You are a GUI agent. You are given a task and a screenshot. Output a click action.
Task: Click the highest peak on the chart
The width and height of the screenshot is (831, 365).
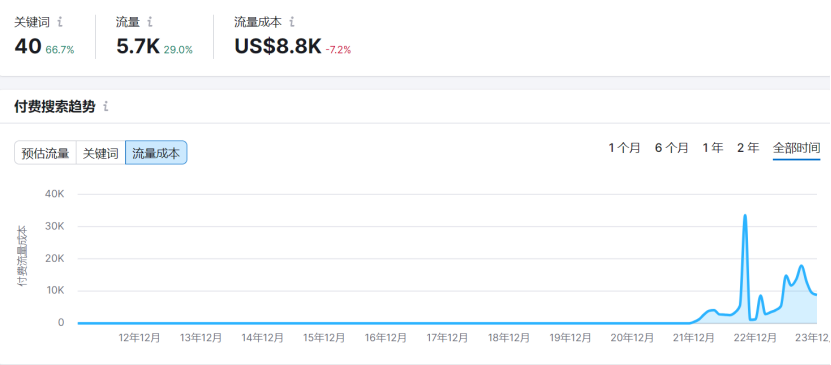[x=745, y=215]
